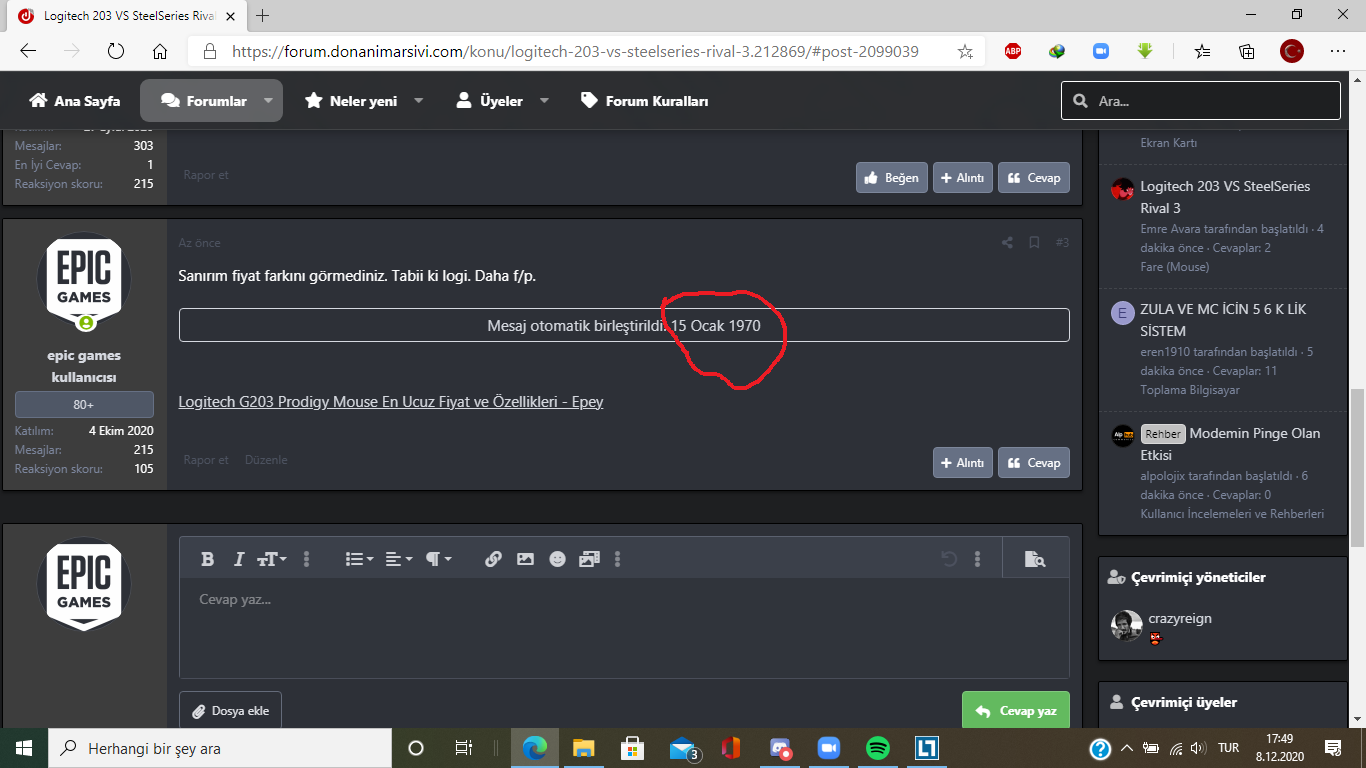Go to Ana Sayfa in the forum navigation
Image resolution: width=1366 pixels, height=768 pixels.
75,101
